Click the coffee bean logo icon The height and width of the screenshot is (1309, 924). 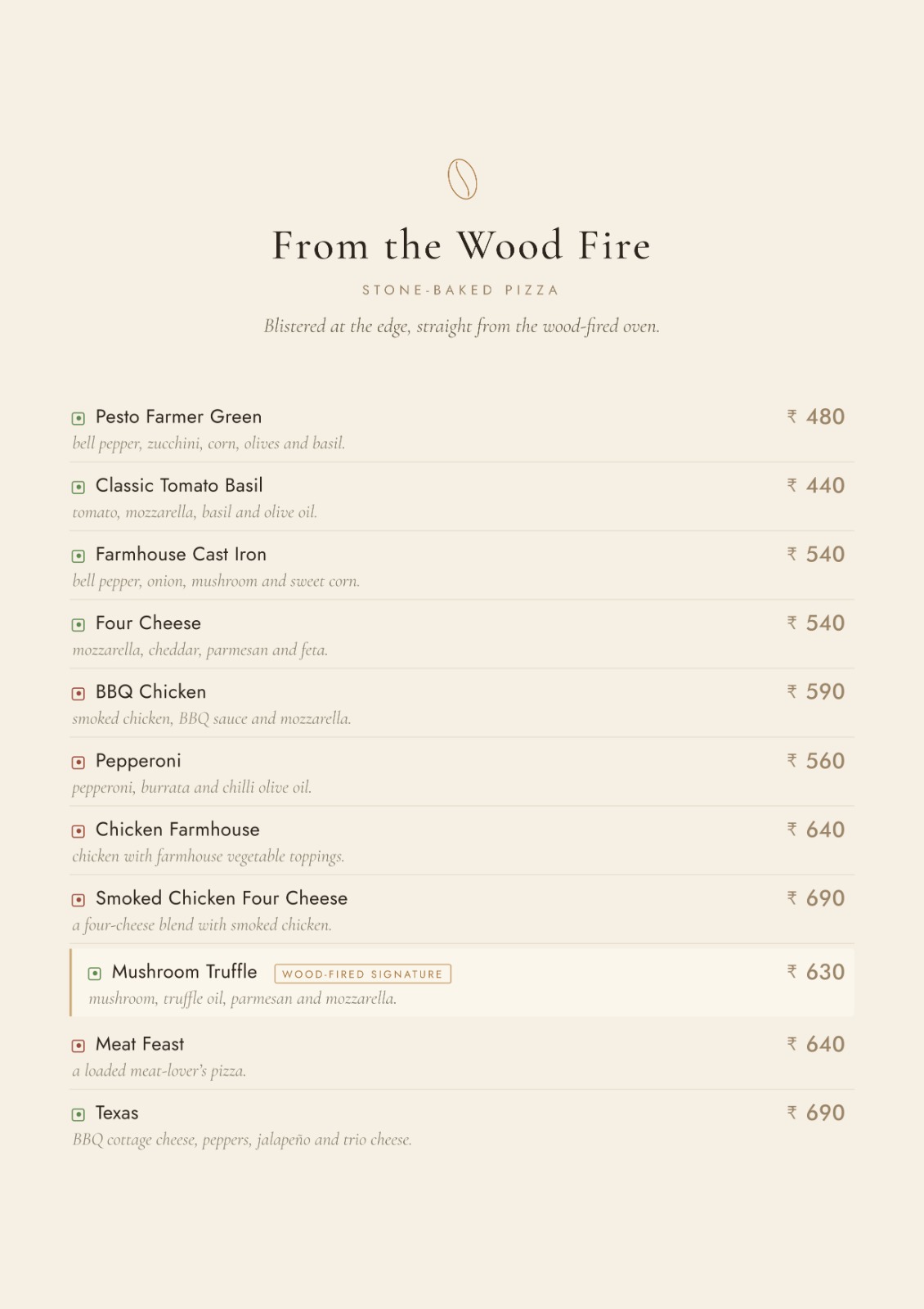462,179
